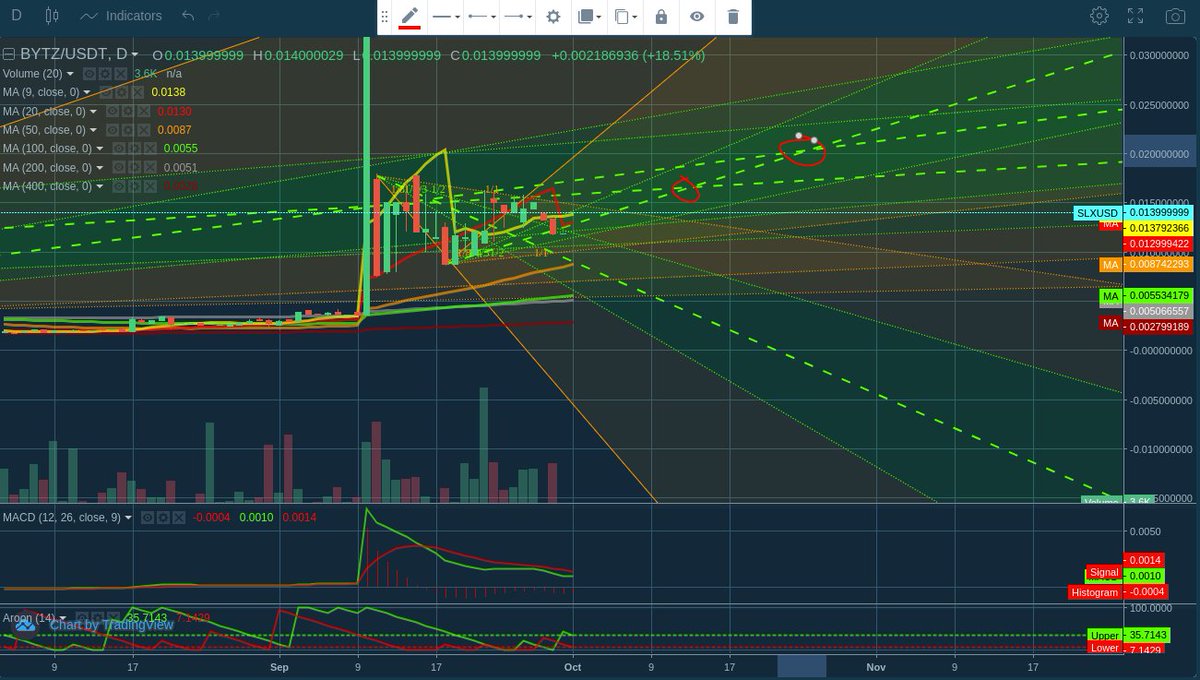Lock the selected drawing
Image resolution: width=1200 pixels, height=680 pixels.
(661, 16)
